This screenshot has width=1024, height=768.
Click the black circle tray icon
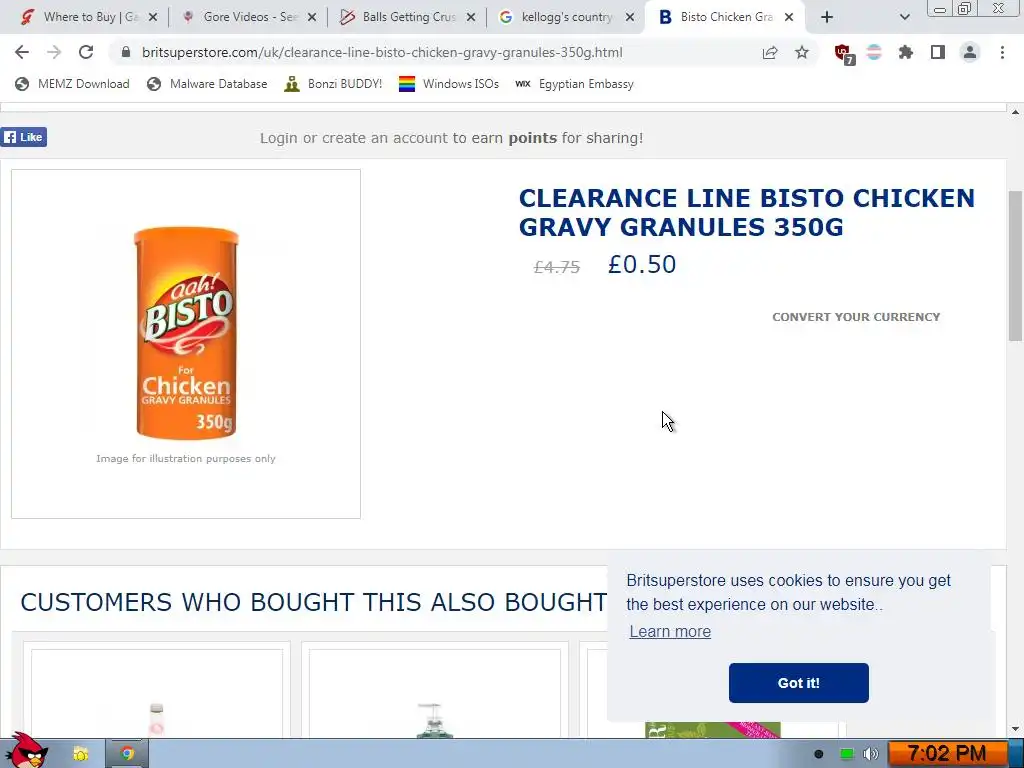tap(819, 754)
